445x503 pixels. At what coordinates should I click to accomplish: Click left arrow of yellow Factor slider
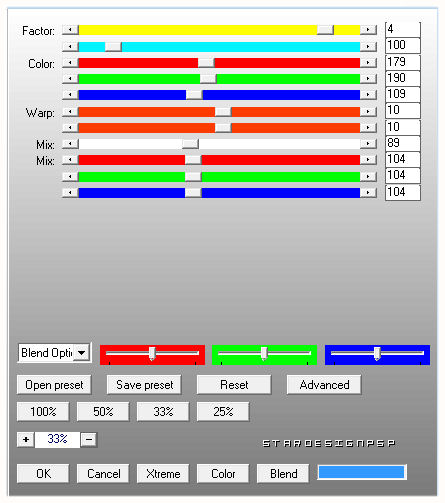[70, 30]
